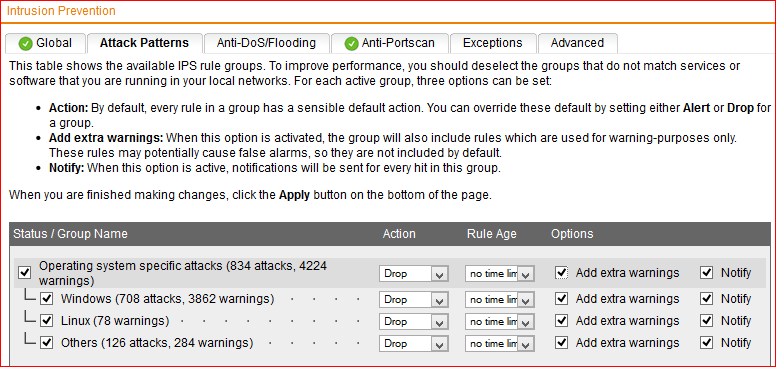The width and height of the screenshot is (776, 367).
Task: Select the Attack Patterns tab
Action: coord(144,44)
